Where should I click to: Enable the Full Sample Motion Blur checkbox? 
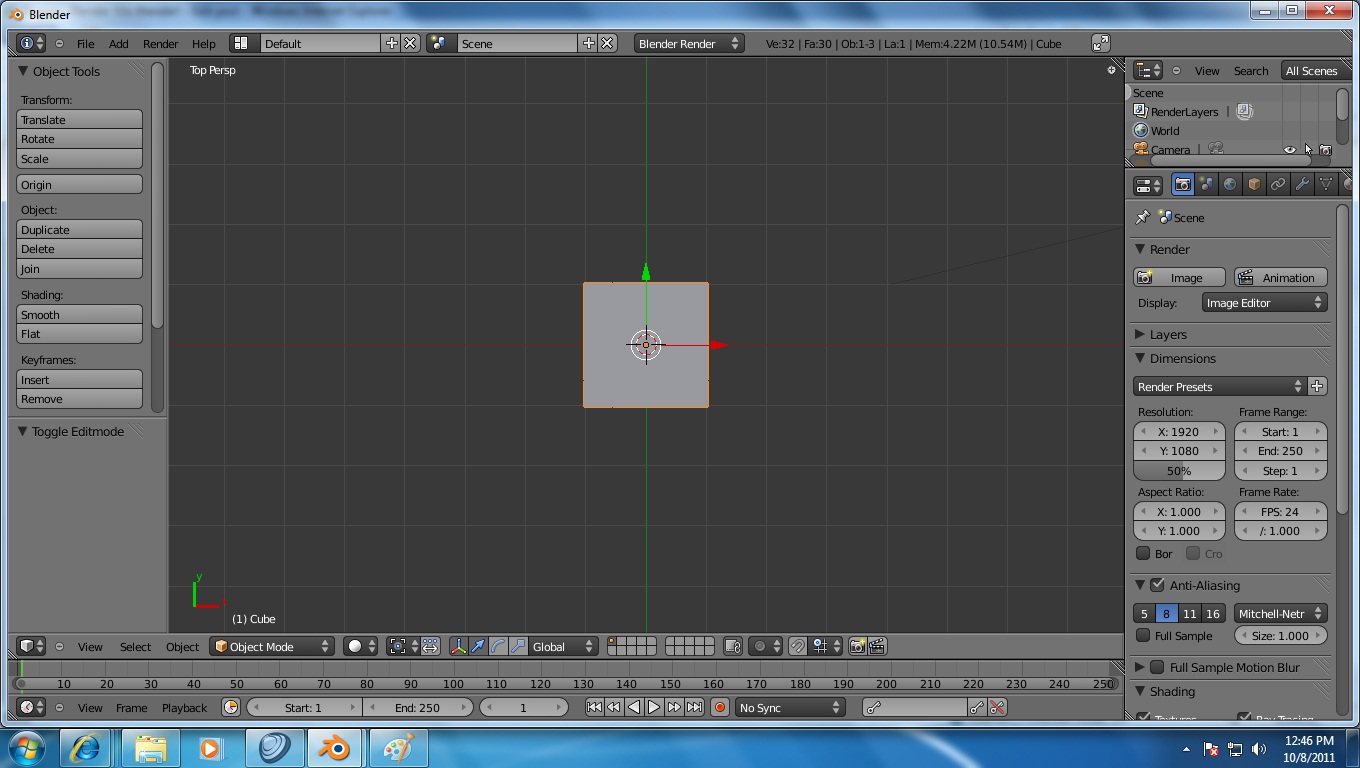tap(1158, 667)
